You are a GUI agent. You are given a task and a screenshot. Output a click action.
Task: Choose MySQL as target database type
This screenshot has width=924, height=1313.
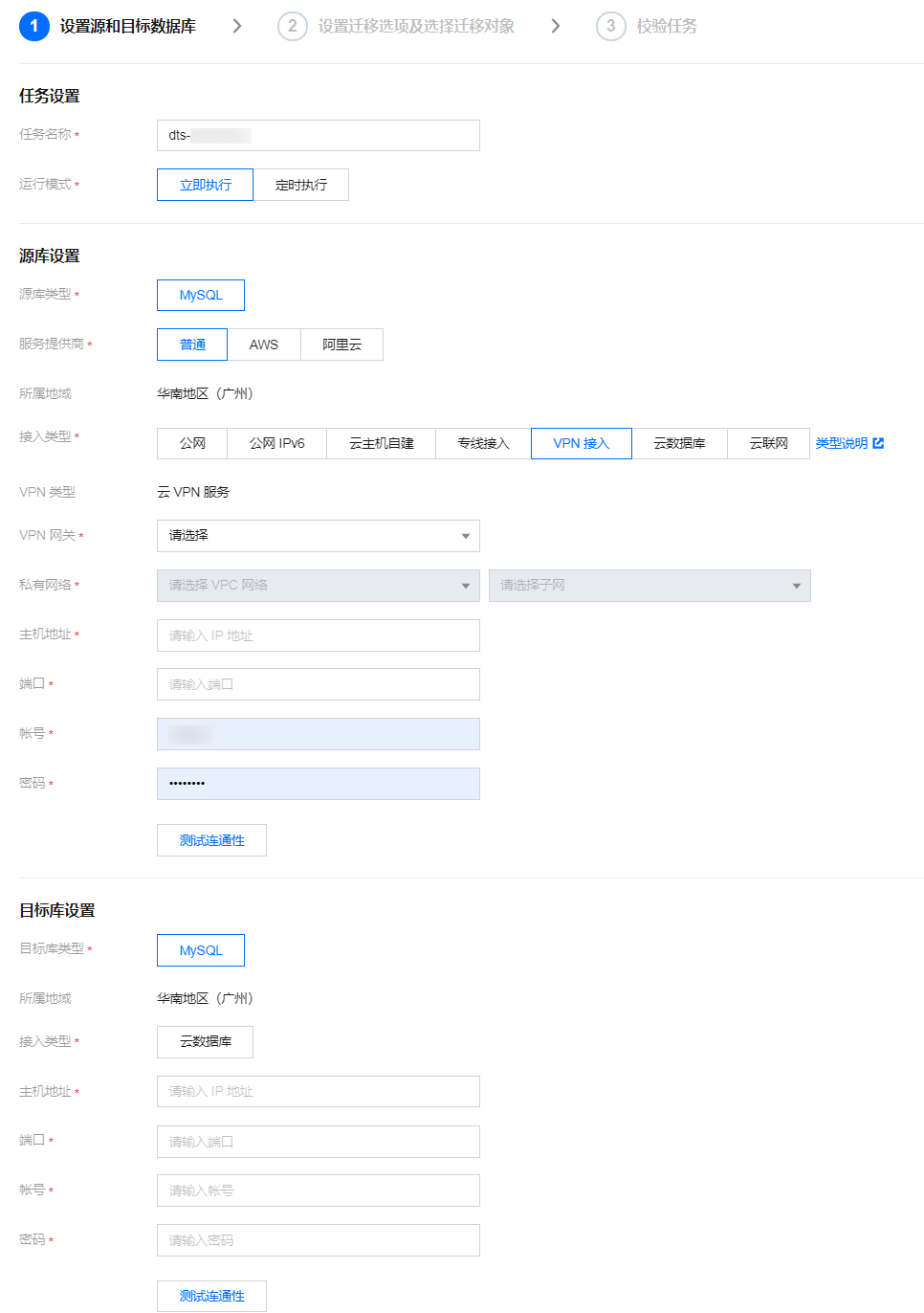(x=201, y=950)
